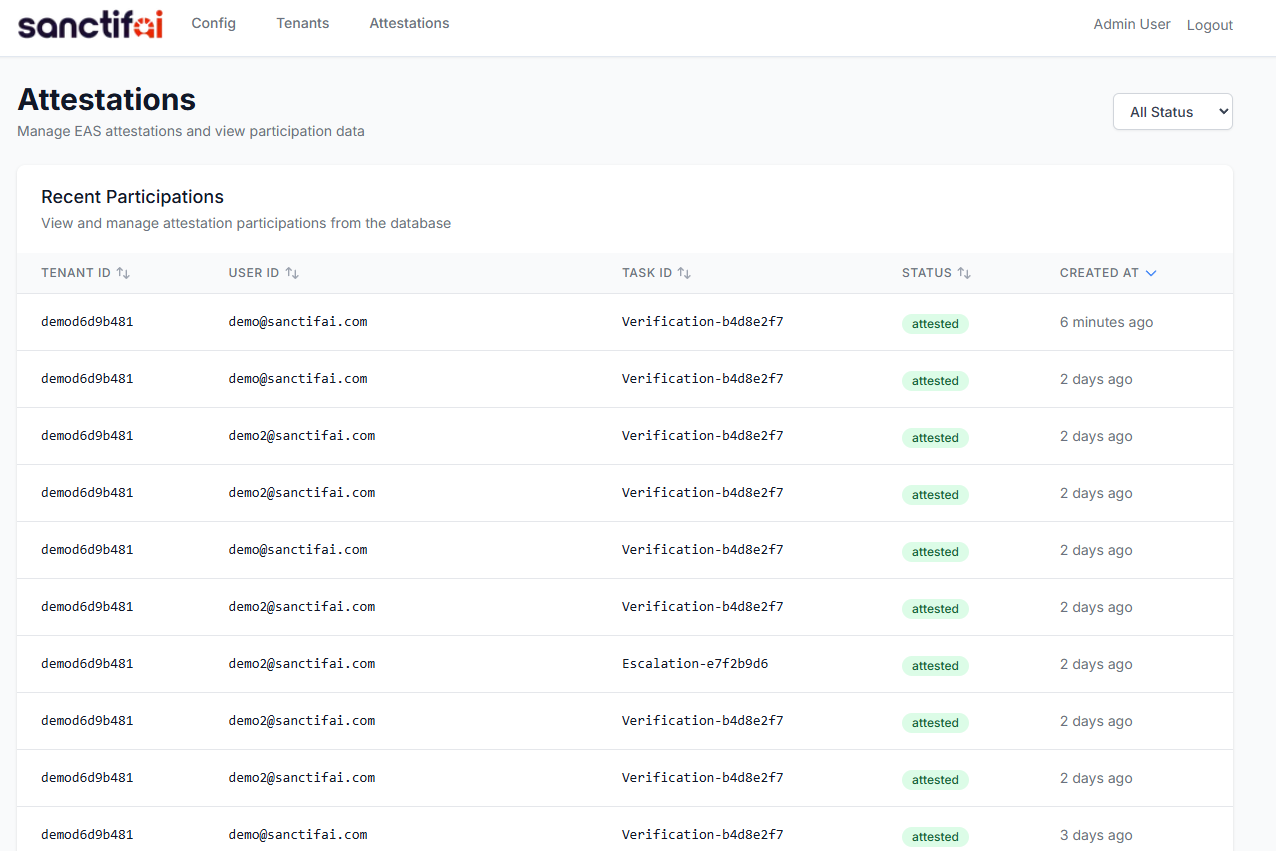1276x851 pixels.
Task: Select the Attestations nav item
Action: (x=409, y=23)
